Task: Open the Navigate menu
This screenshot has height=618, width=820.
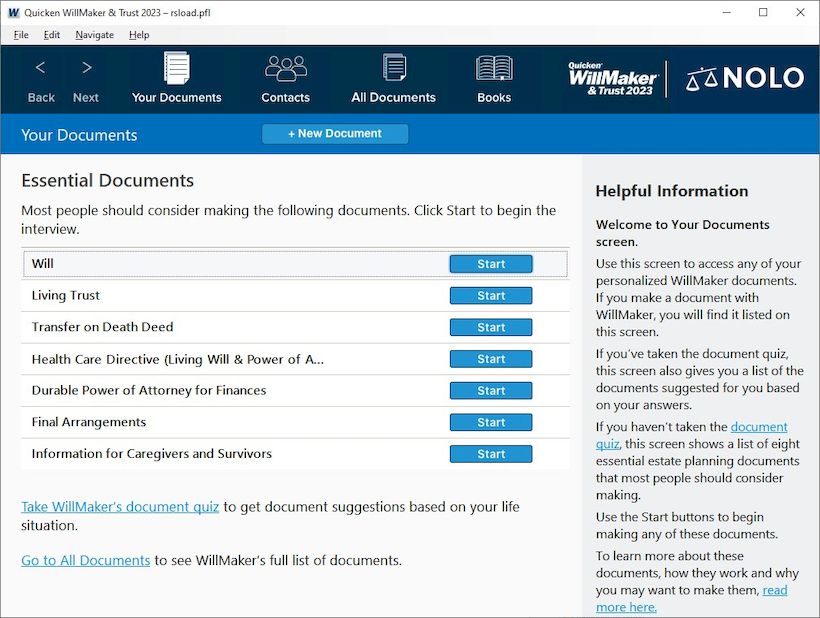Action: pyautogui.click(x=95, y=35)
